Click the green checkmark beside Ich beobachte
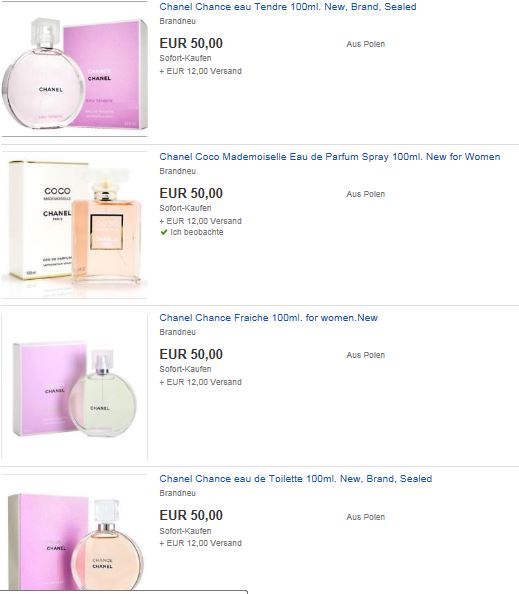Viewport: 519px width, 594px height. [x=164, y=232]
